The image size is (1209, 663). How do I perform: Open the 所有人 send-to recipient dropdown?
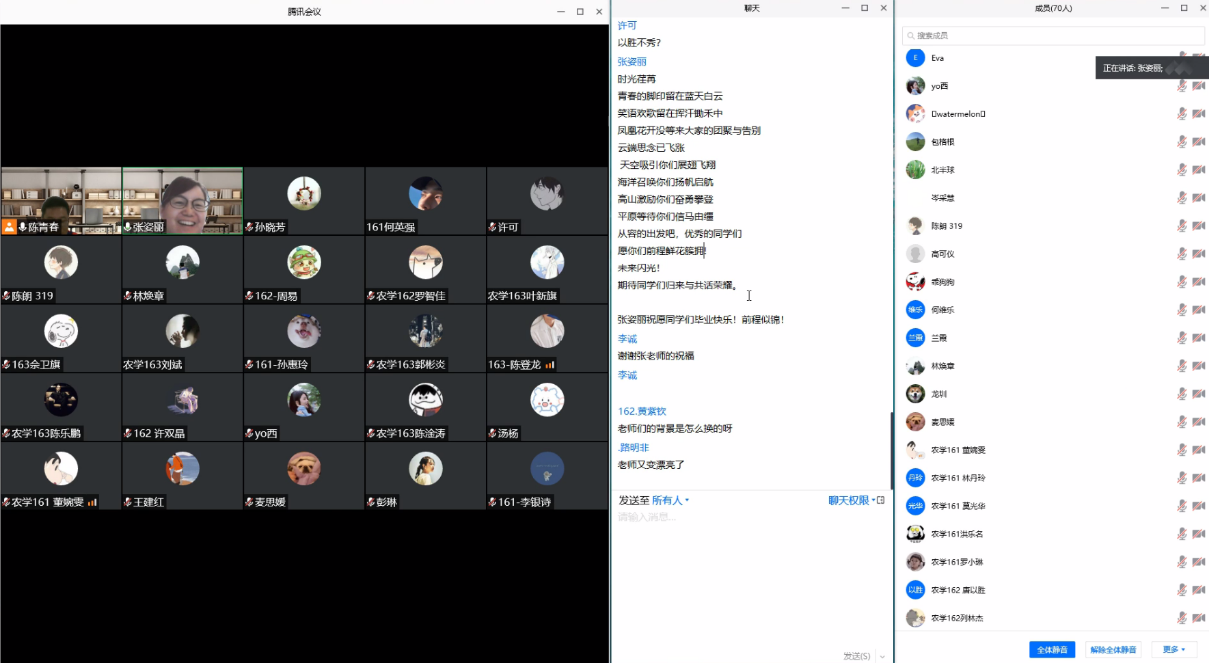[x=670, y=500]
